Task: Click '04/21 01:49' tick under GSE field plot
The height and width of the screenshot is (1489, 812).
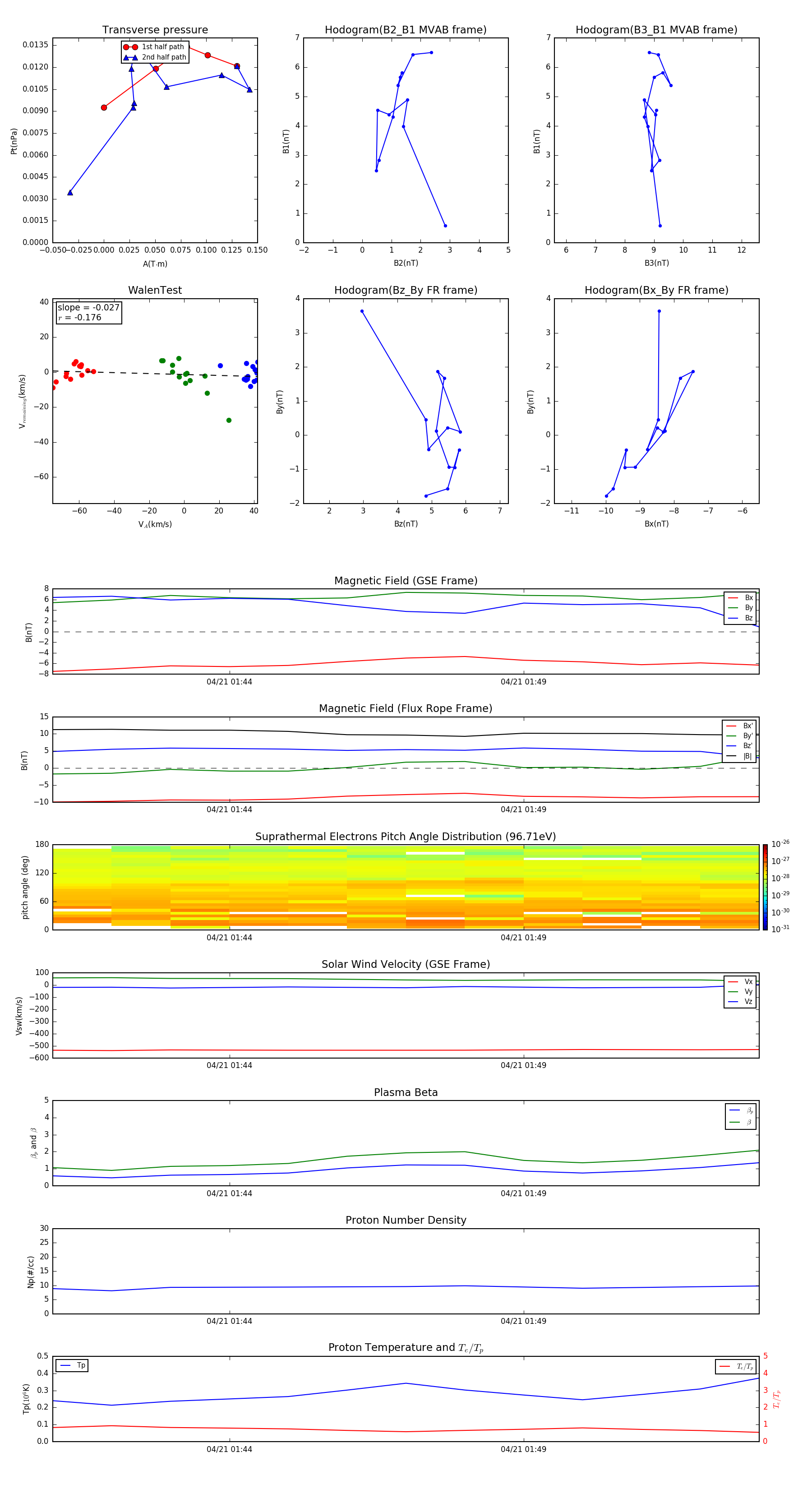Action: pos(524,682)
